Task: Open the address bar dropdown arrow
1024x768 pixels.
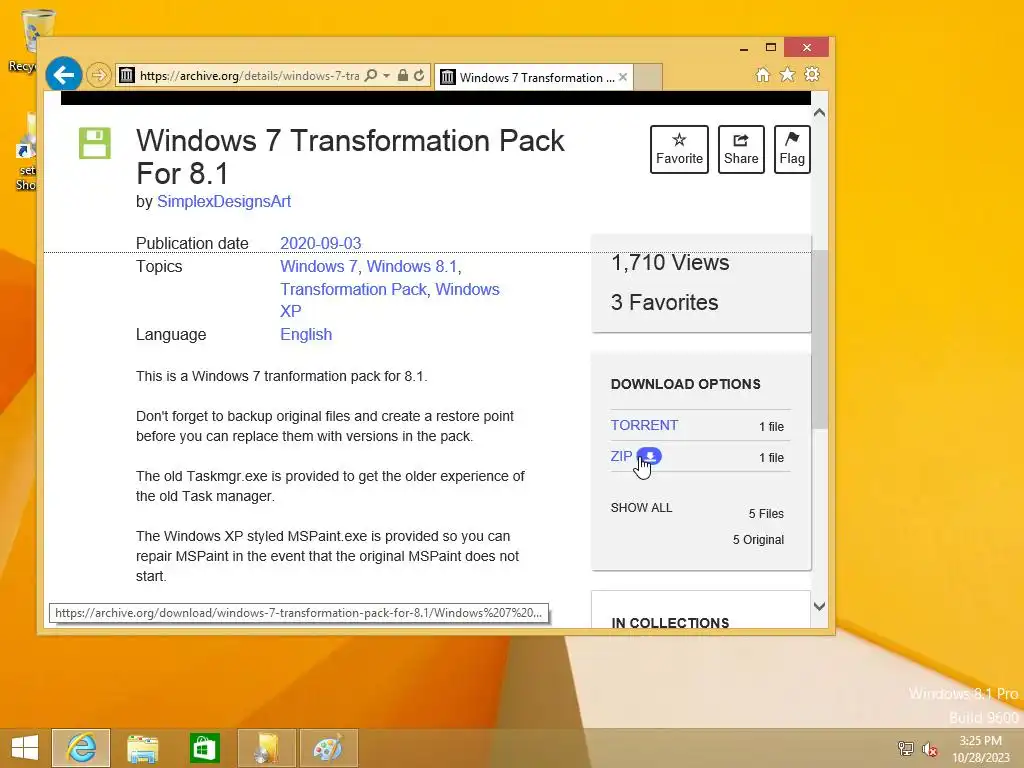Action: [387, 76]
